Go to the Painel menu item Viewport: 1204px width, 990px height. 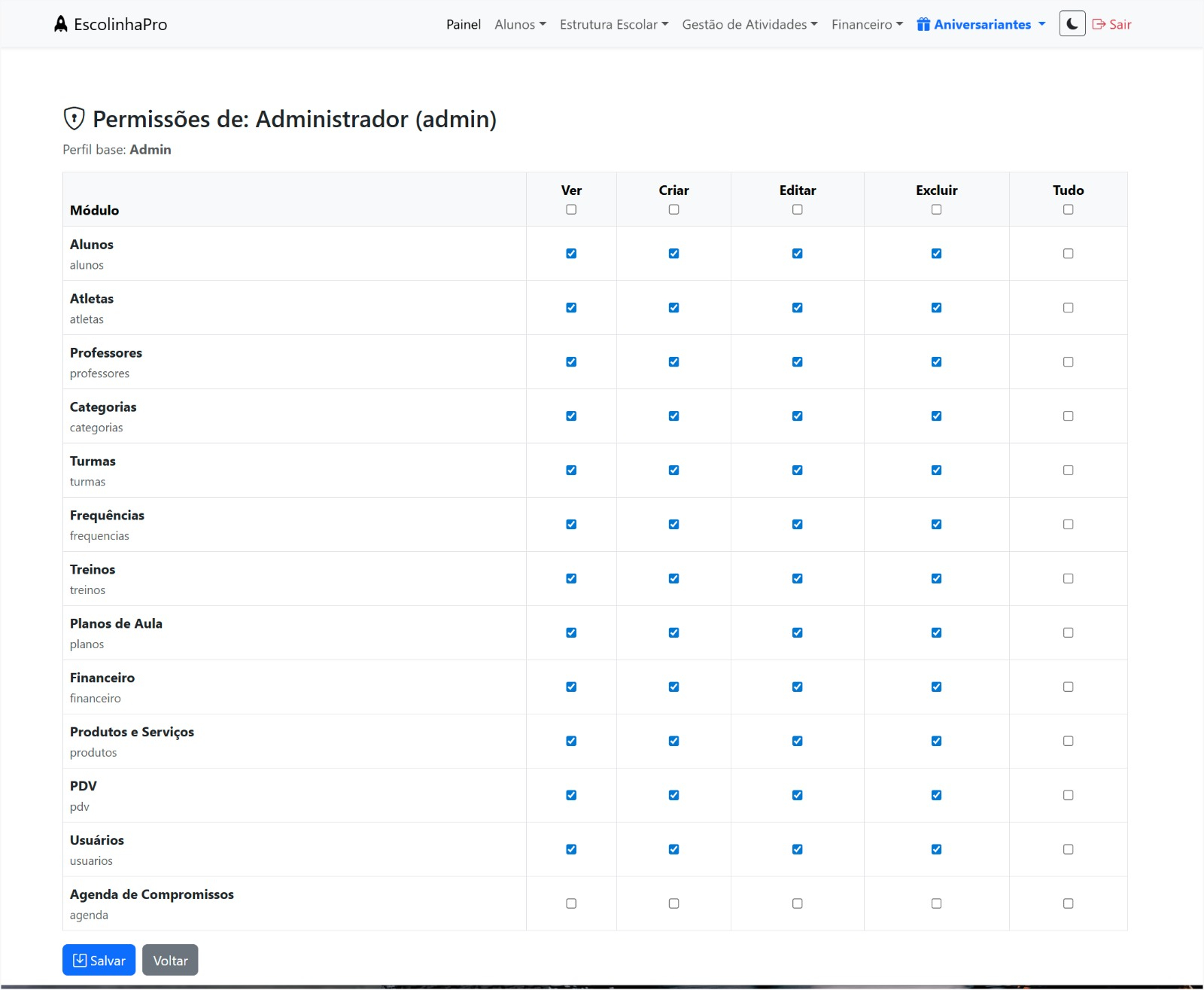point(464,24)
